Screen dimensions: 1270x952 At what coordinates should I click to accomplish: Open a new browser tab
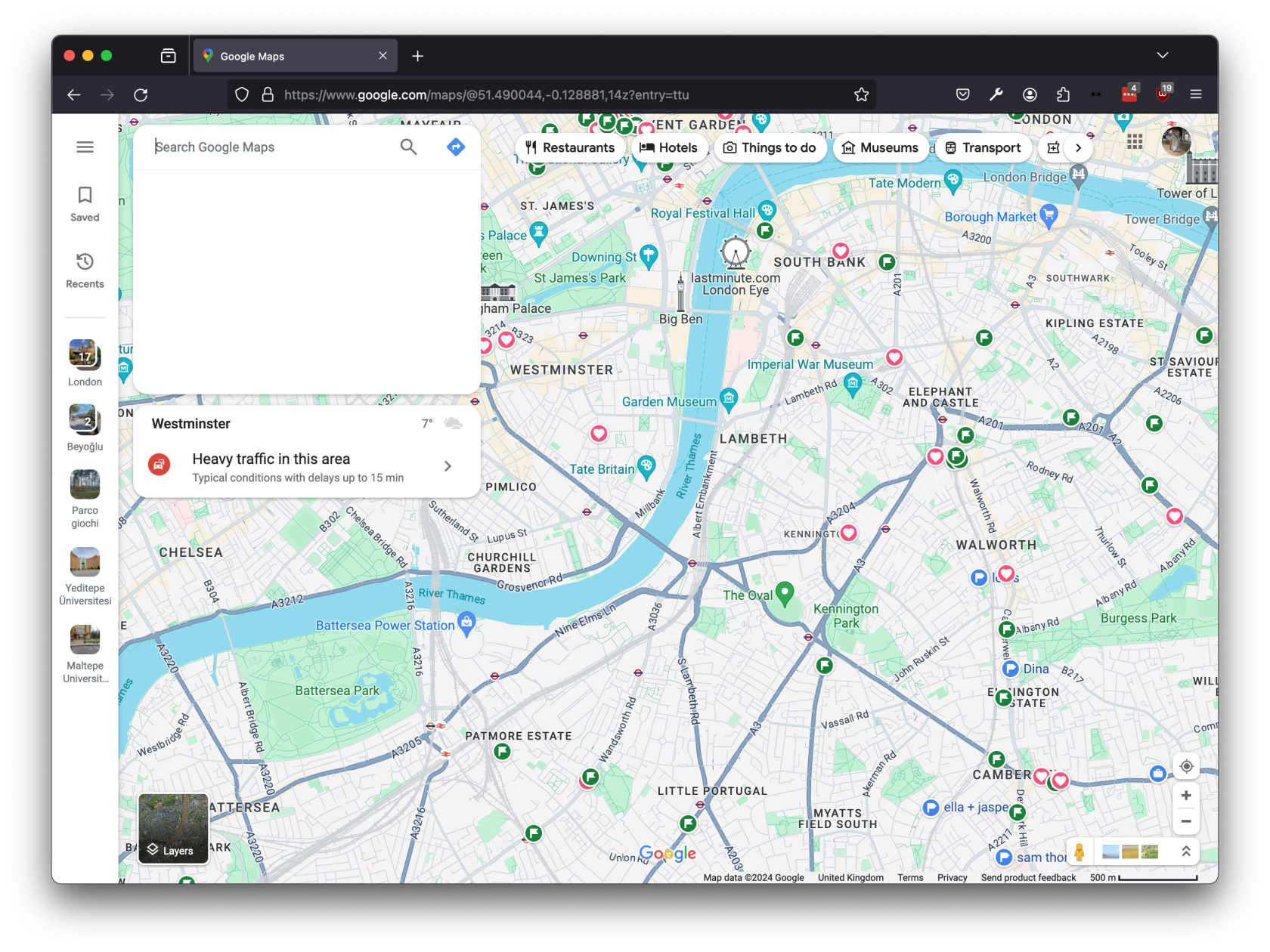(417, 56)
